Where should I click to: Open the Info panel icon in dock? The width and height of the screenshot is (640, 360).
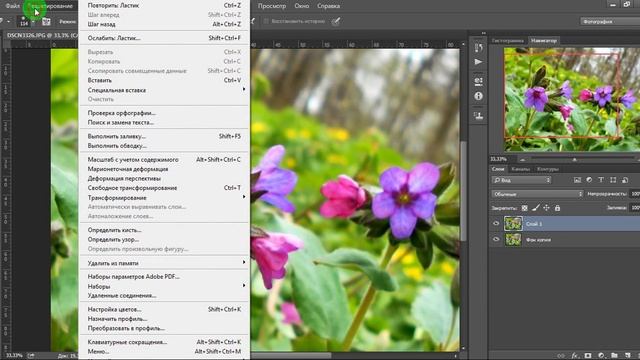[478, 96]
